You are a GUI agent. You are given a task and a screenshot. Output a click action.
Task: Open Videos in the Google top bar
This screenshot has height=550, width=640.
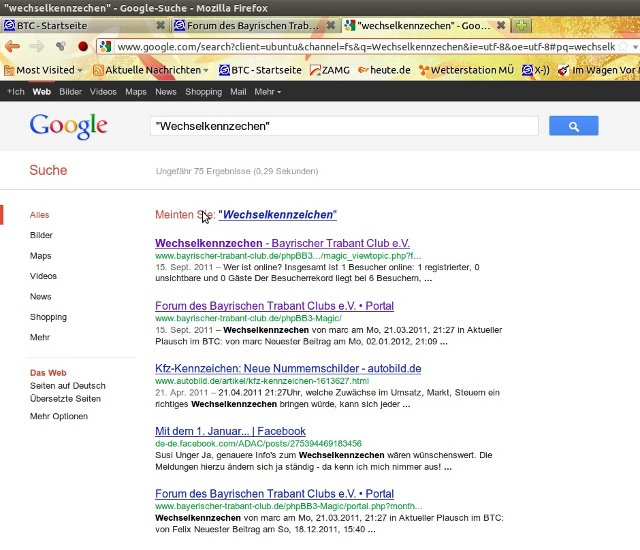103,92
